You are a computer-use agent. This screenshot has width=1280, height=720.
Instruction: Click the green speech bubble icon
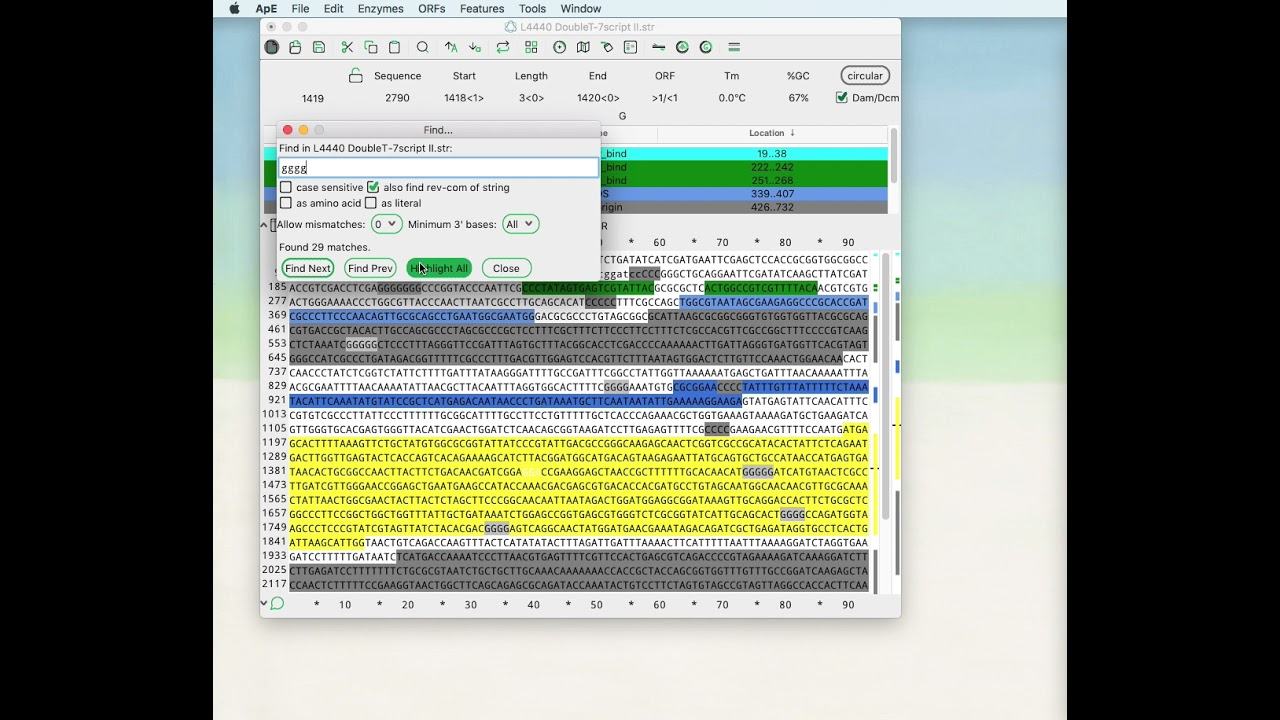click(277, 603)
